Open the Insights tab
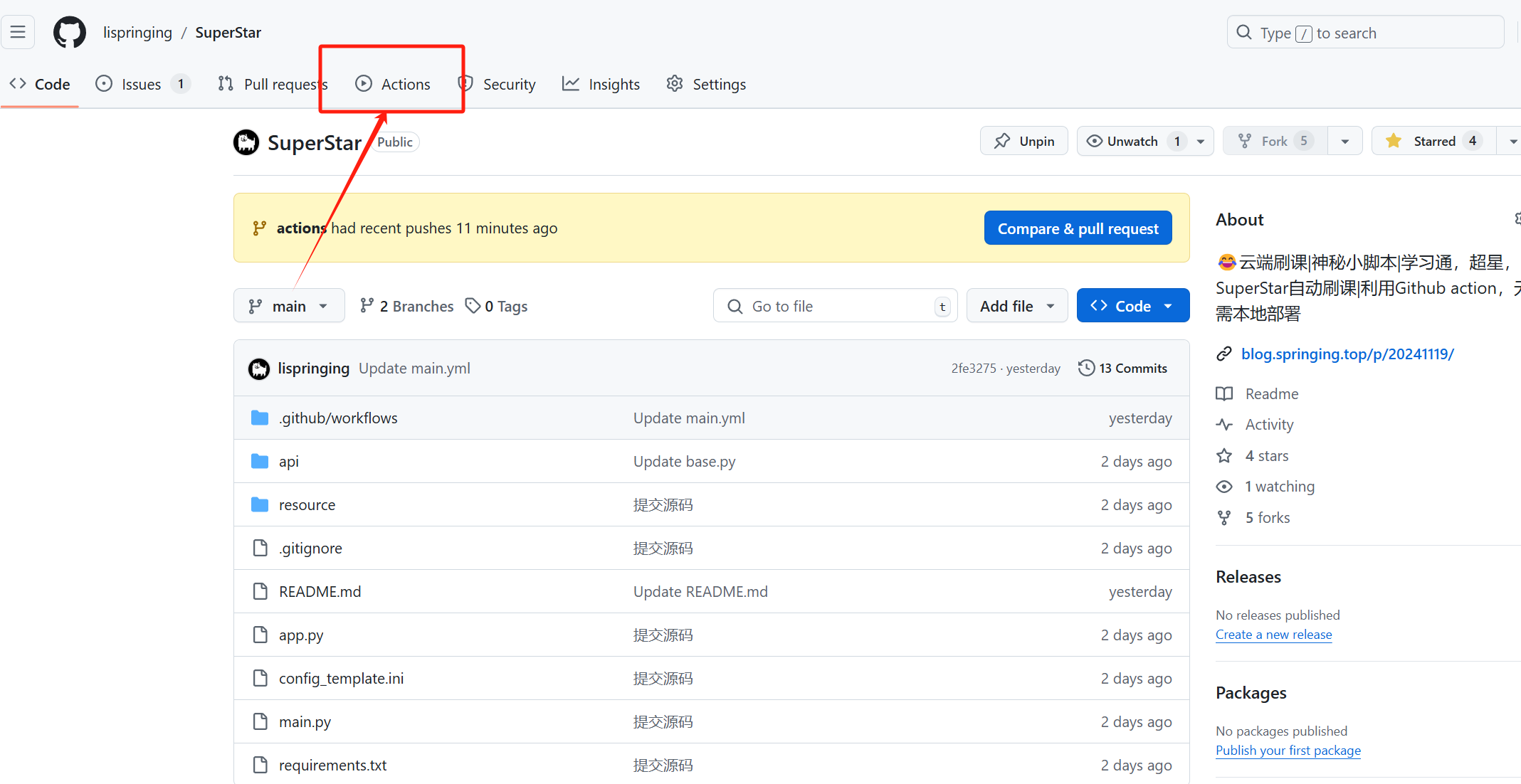The image size is (1521, 784). 601,84
